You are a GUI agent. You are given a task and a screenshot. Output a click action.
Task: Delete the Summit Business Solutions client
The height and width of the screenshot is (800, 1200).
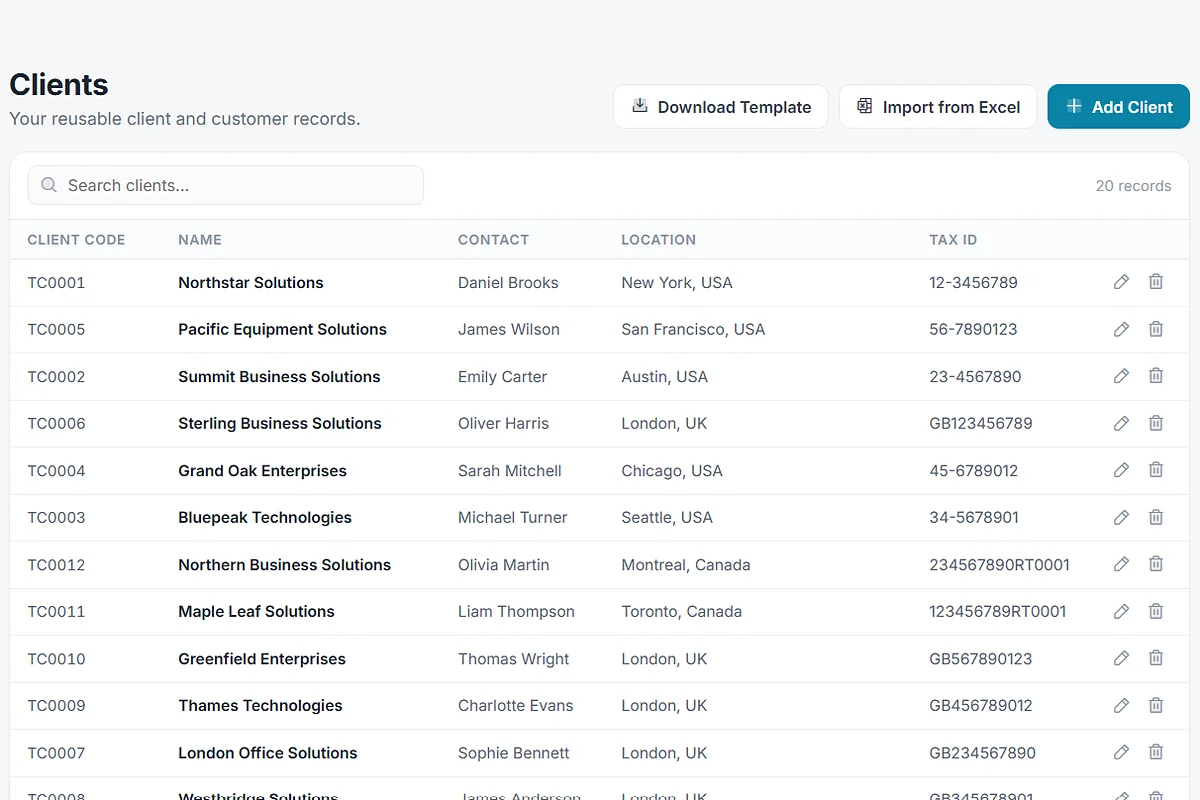click(1156, 376)
